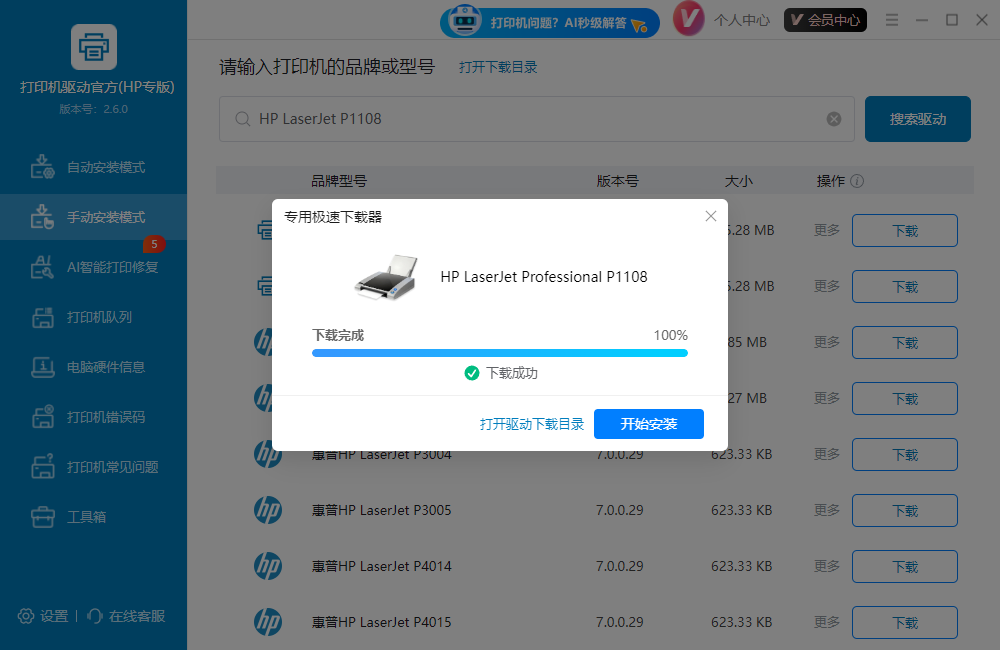The width and height of the screenshot is (1000, 650).
Task: Close the 专用极速下载器 dialog
Action: tap(711, 216)
